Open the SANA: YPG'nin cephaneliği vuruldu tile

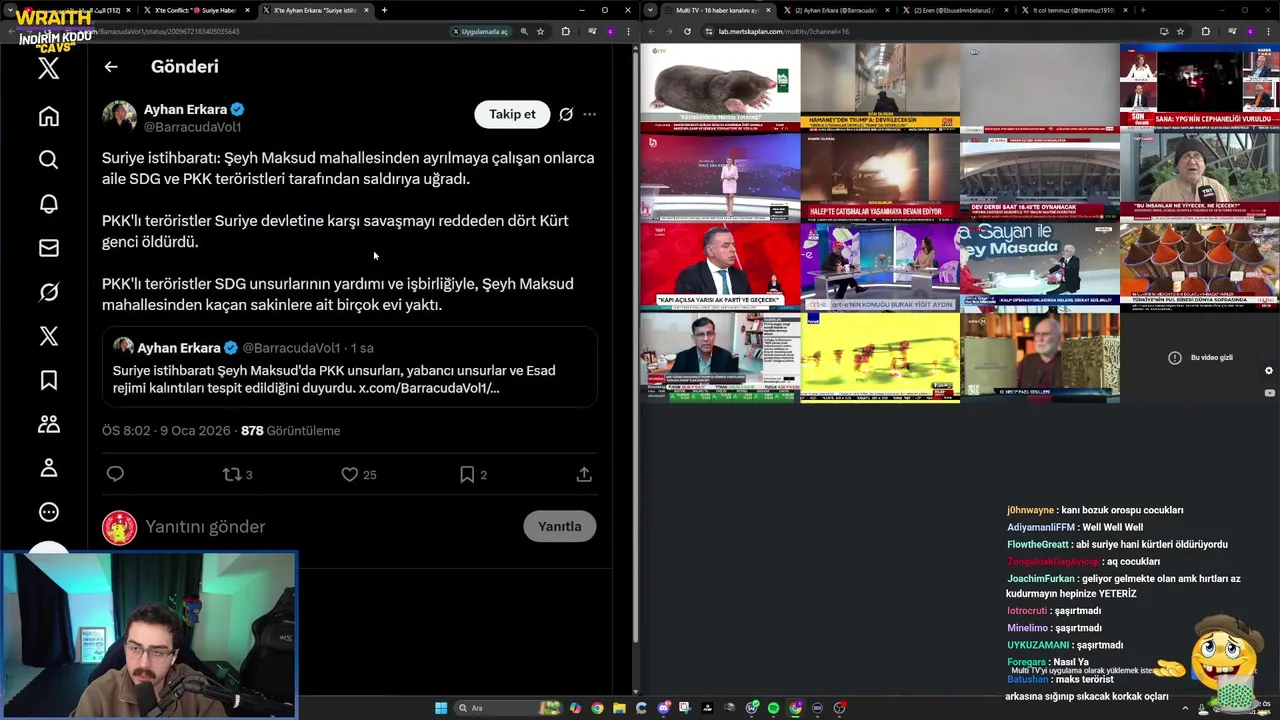(x=1199, y=88)
